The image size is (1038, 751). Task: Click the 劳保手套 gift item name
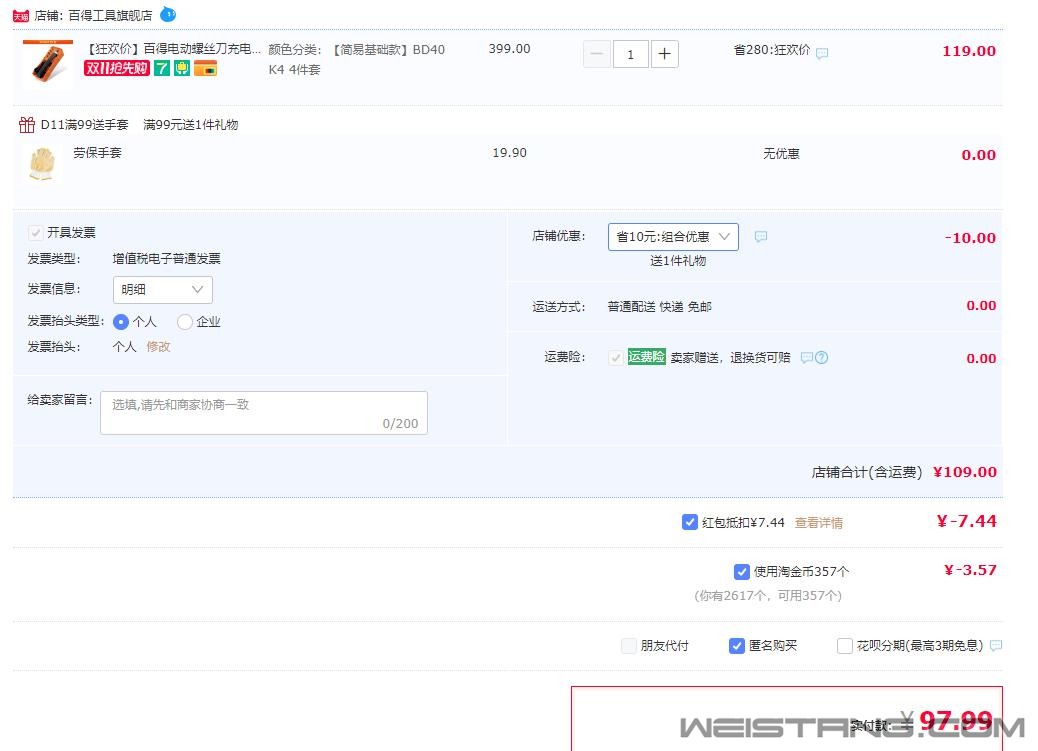(97, 152)
